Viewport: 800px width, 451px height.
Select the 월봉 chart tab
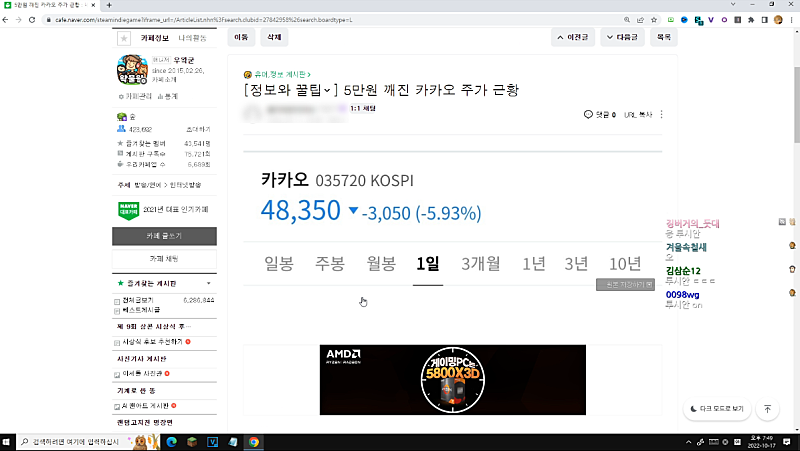[381, 264]
